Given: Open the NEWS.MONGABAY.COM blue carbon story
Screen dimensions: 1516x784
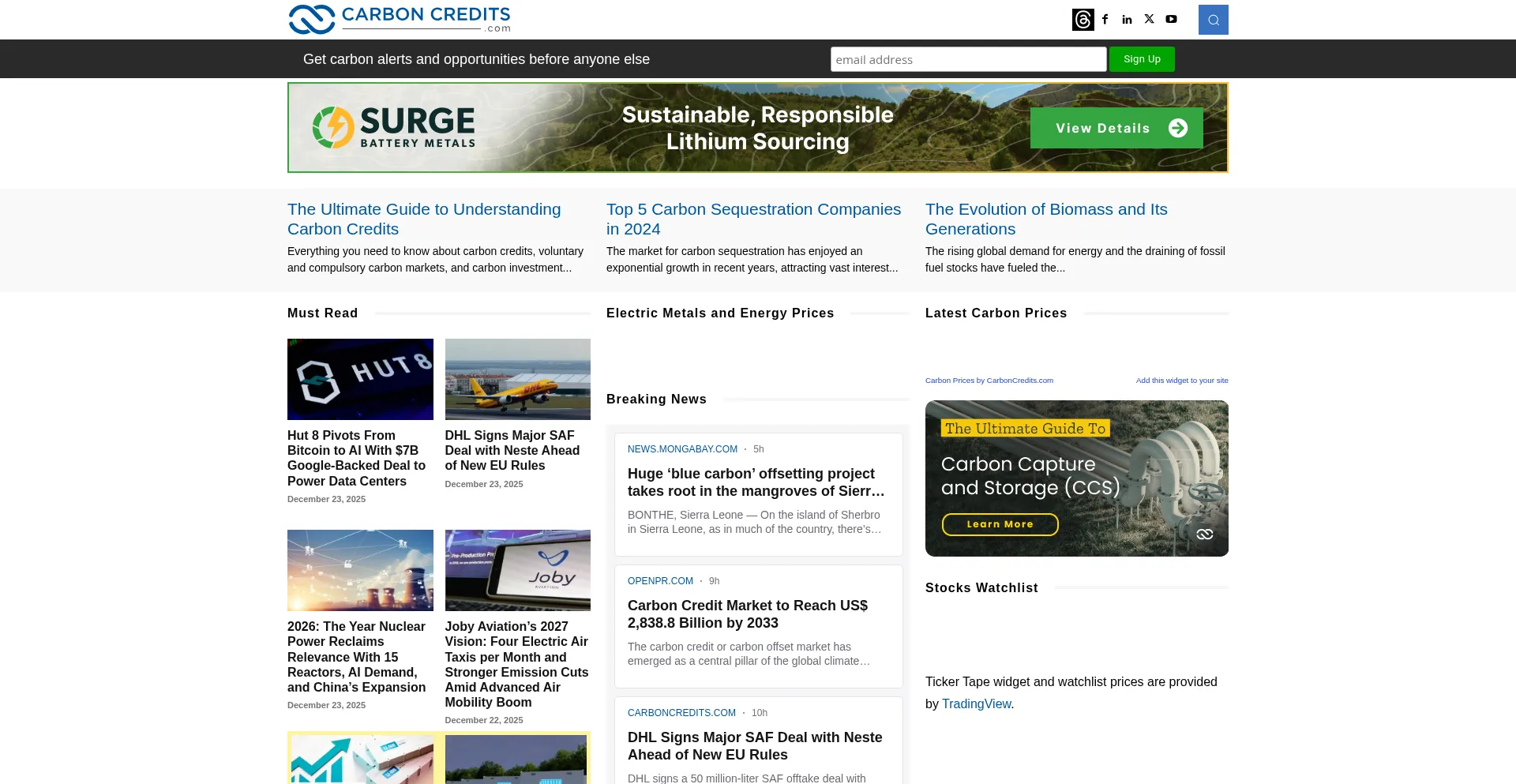Looking at the screenshot, I should (x=756, y=482).
